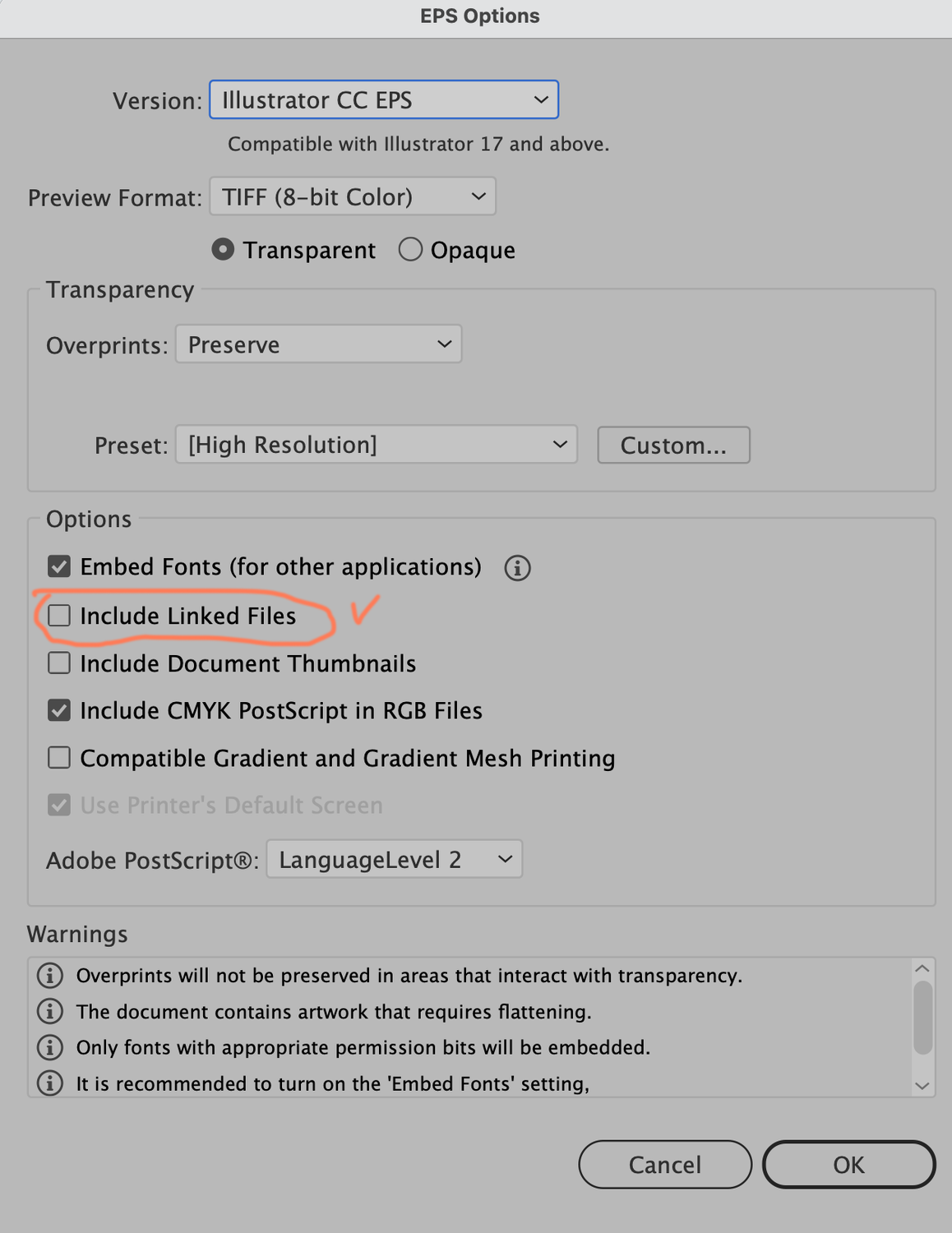This screenshot has height=1233, width=952.
Task: Select the Opaque radio button
Action: click(410, 249)
